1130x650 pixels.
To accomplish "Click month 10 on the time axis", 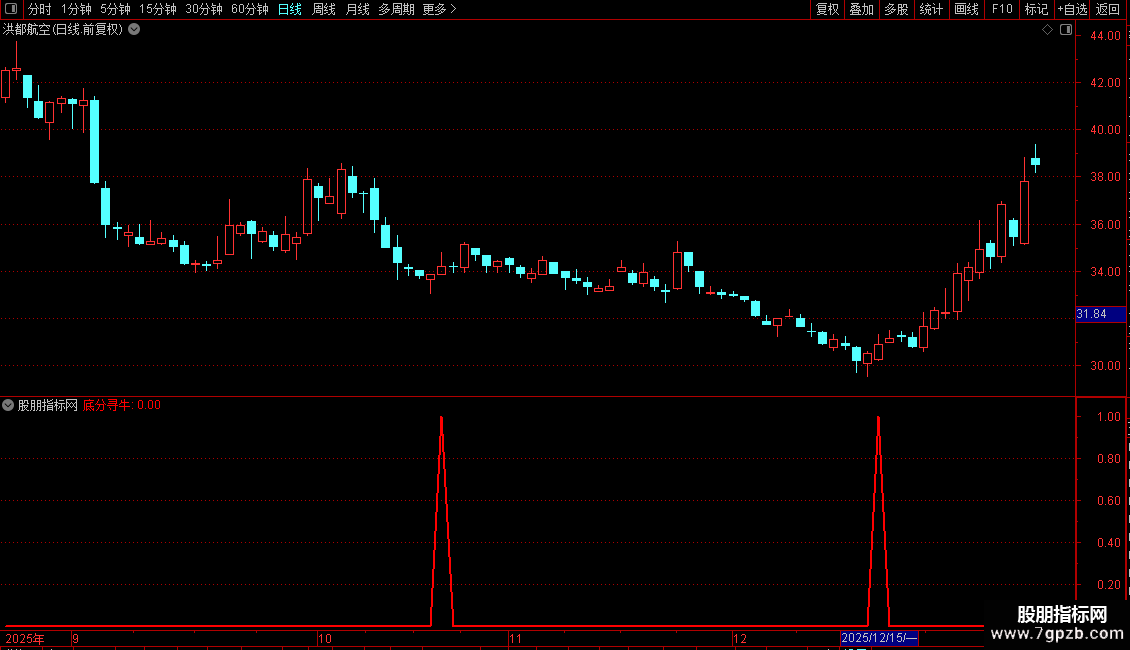I will point(324,638).
